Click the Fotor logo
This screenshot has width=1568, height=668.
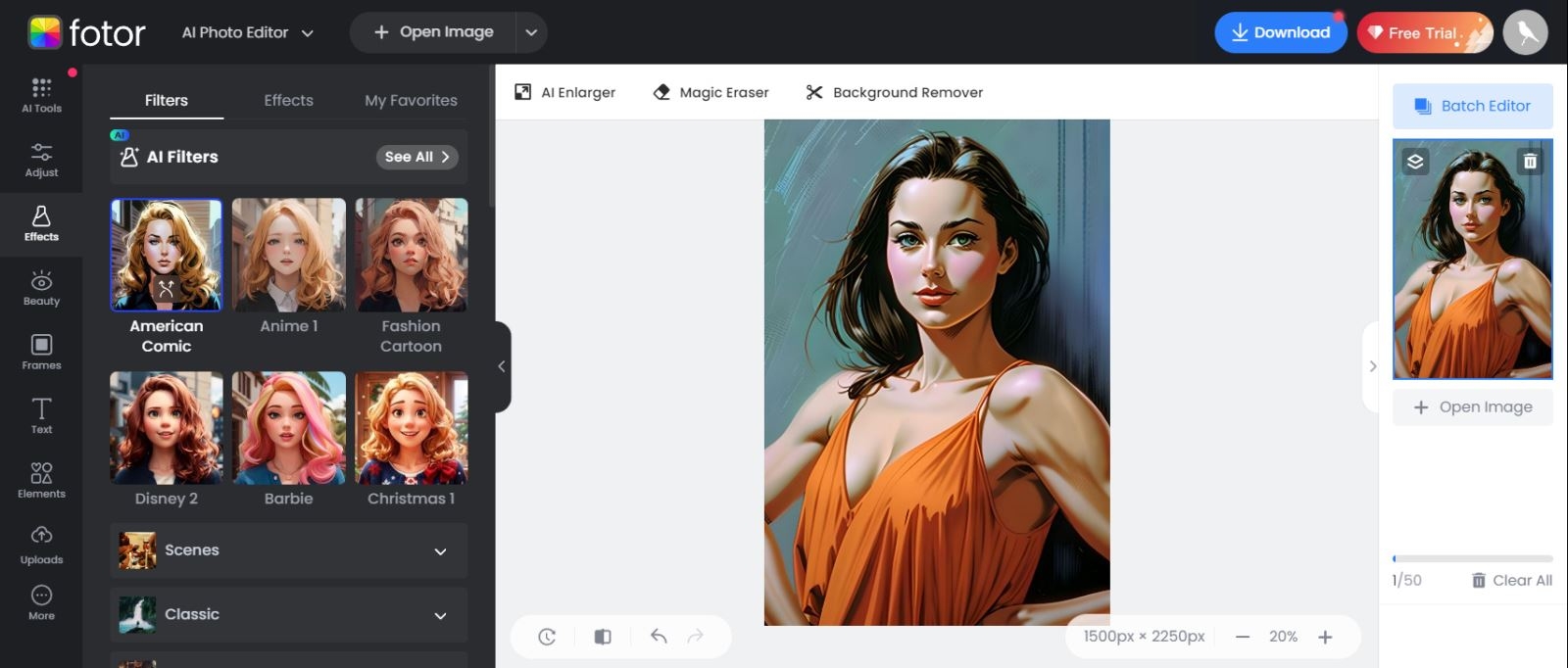(86, 32)
